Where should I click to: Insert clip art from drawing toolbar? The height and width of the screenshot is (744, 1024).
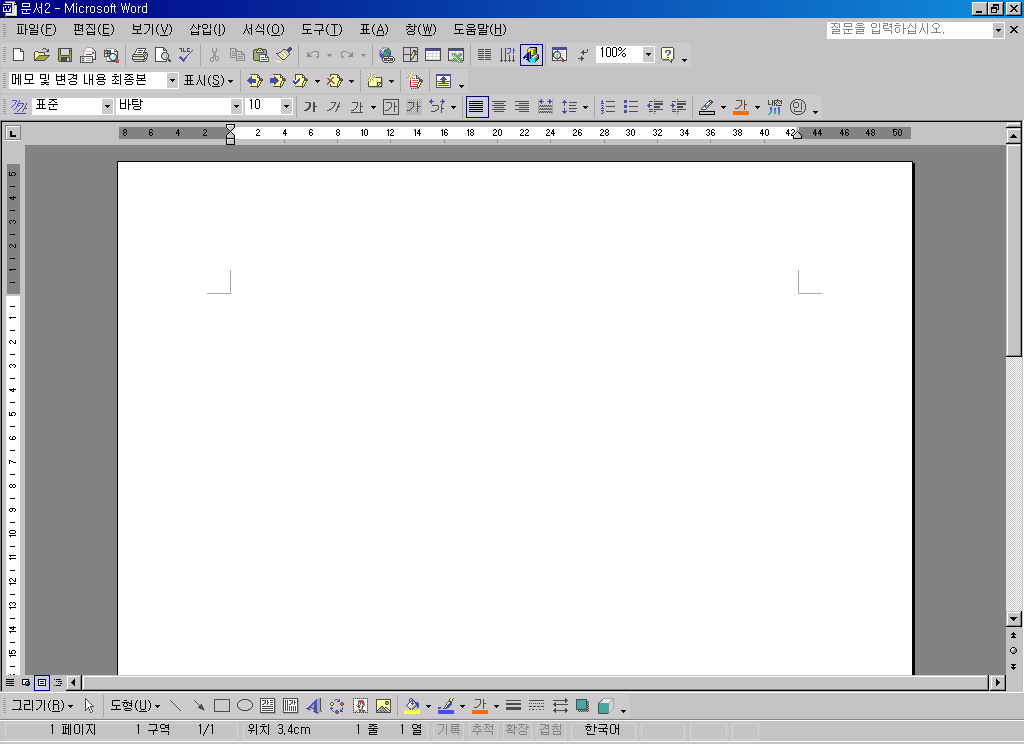click(x=360, y=705)
